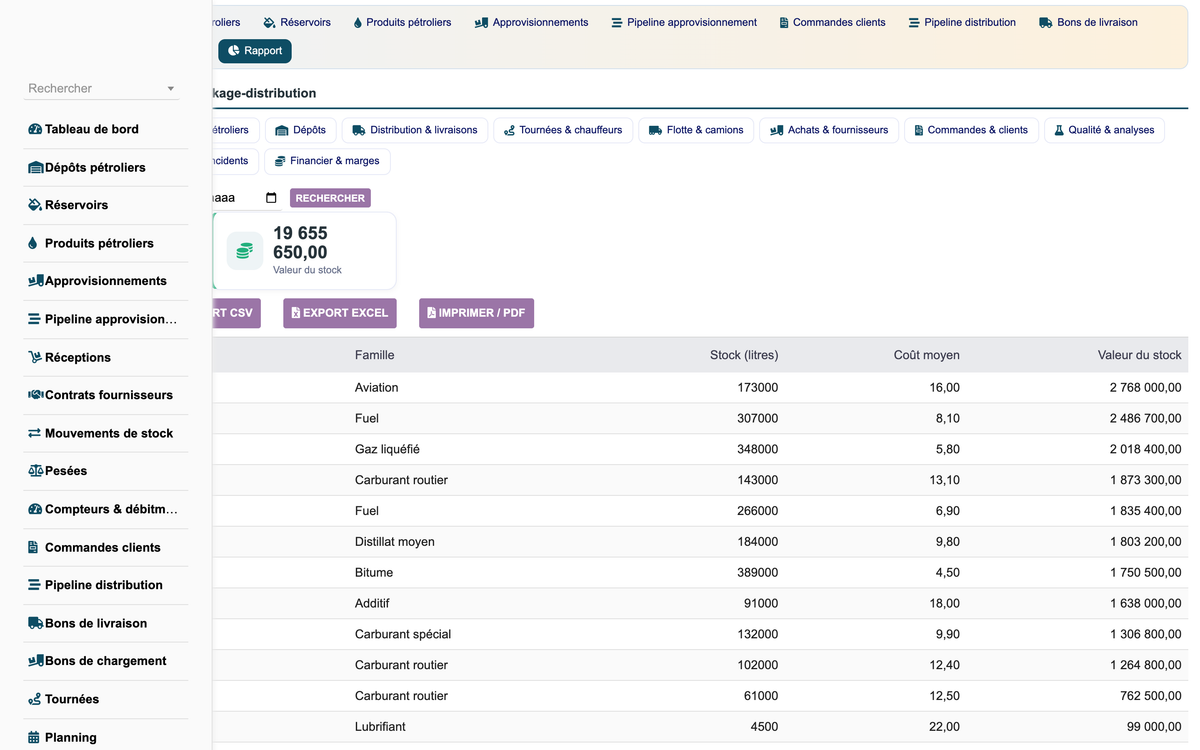Click the partially visible export CSV button
1200x750 pixels.
point(236,313)
